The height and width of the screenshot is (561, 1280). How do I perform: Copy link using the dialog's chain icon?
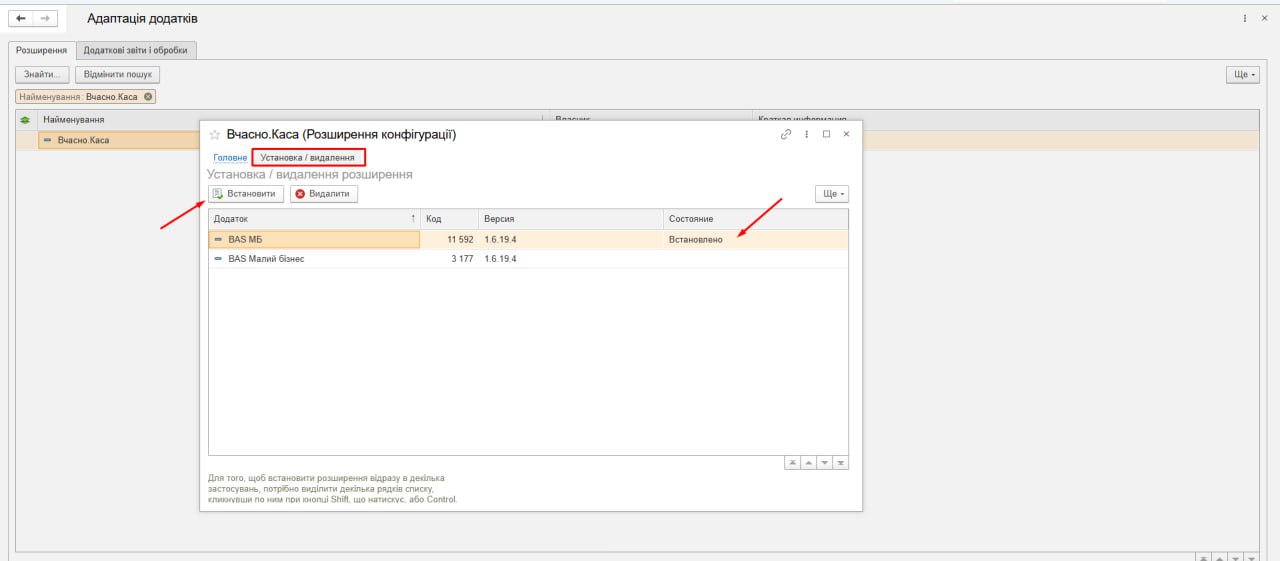tap(786, 134)
